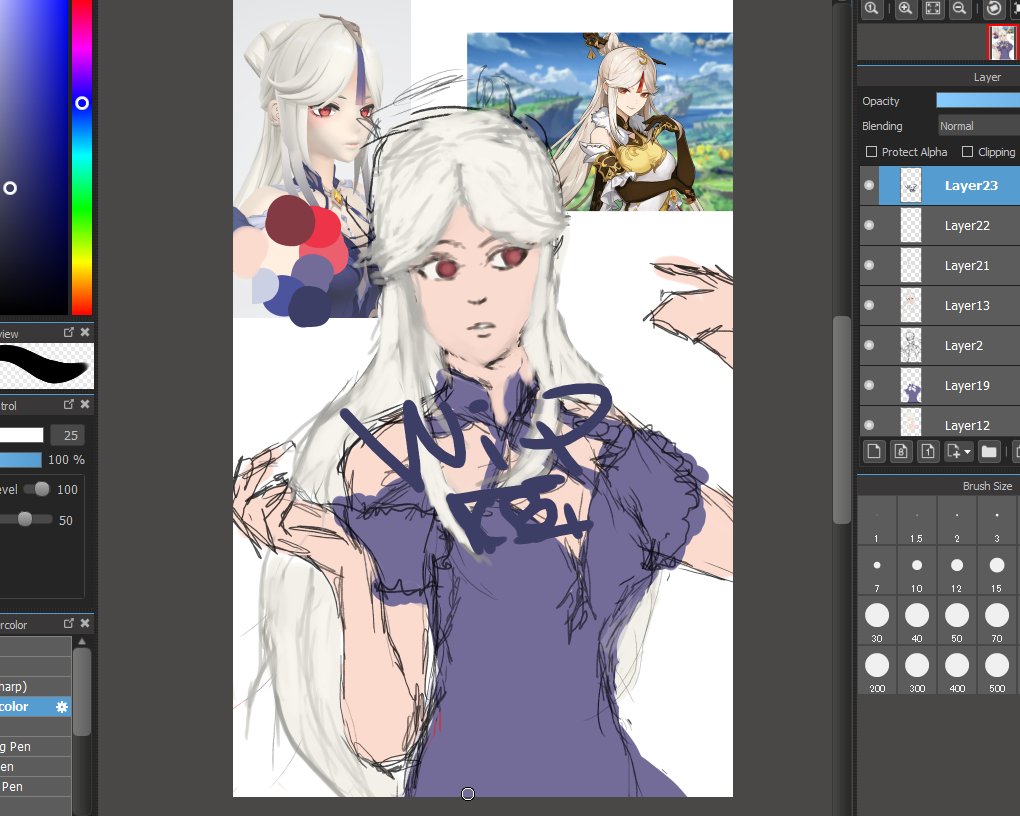Click the rotate canvas navigator icon
1020x816 pixels.
[x=994, y=8]
